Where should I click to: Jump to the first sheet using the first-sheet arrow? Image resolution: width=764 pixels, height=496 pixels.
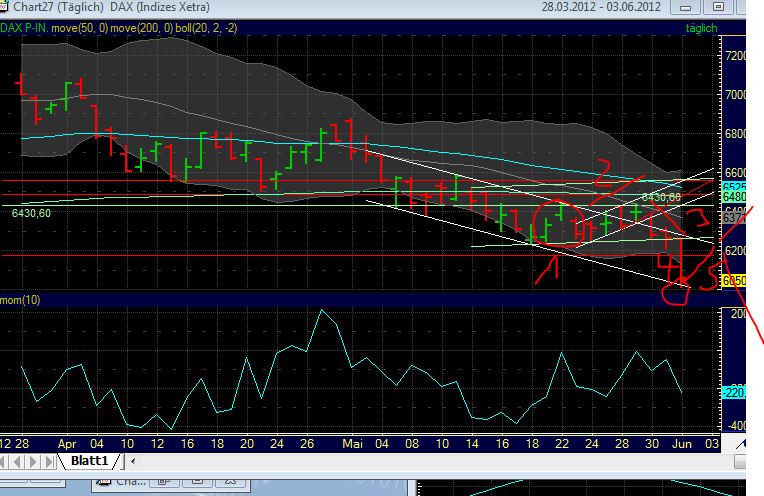tap(4, 461)
